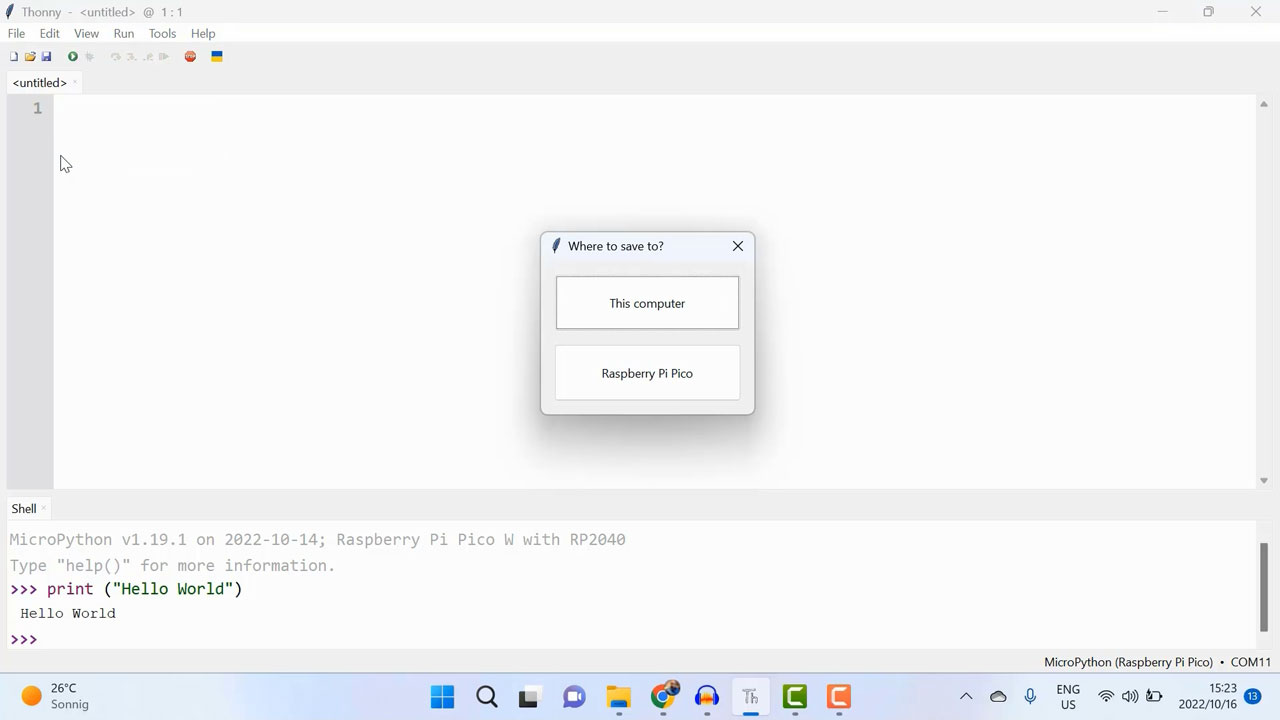Screen dimensions: 1280x720
Task: Open File Explorer from taskbar
Action: coord(618,697)
